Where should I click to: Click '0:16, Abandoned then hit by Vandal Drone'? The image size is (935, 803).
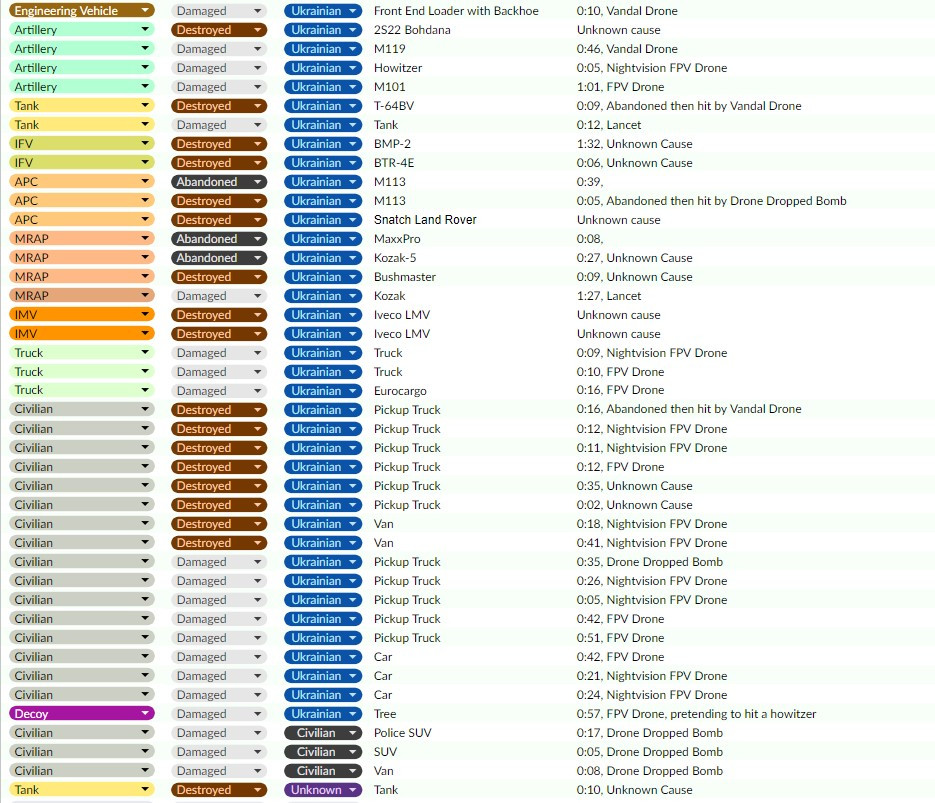(689, 409)
